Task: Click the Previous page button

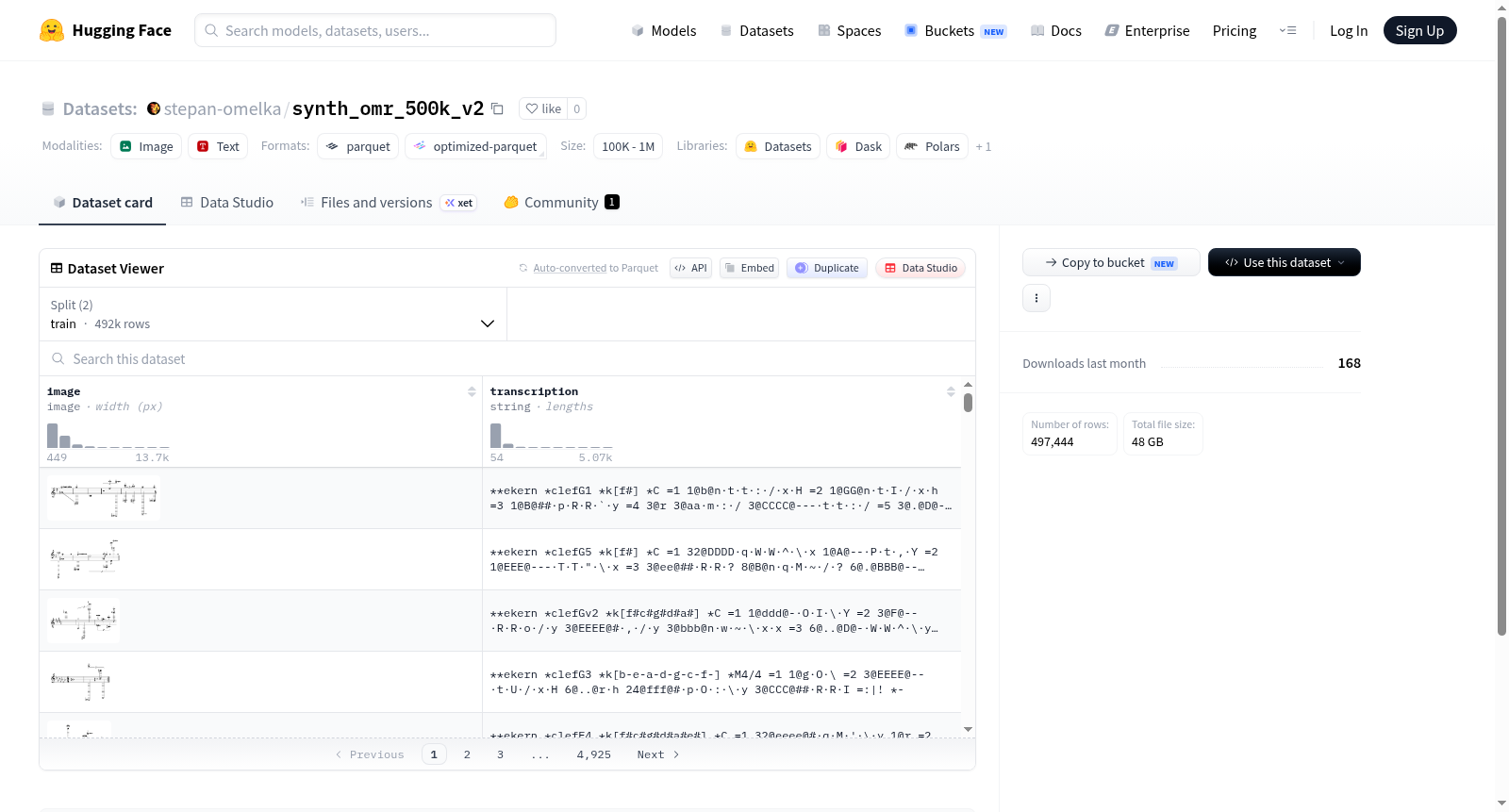Action: click(370, 754)
